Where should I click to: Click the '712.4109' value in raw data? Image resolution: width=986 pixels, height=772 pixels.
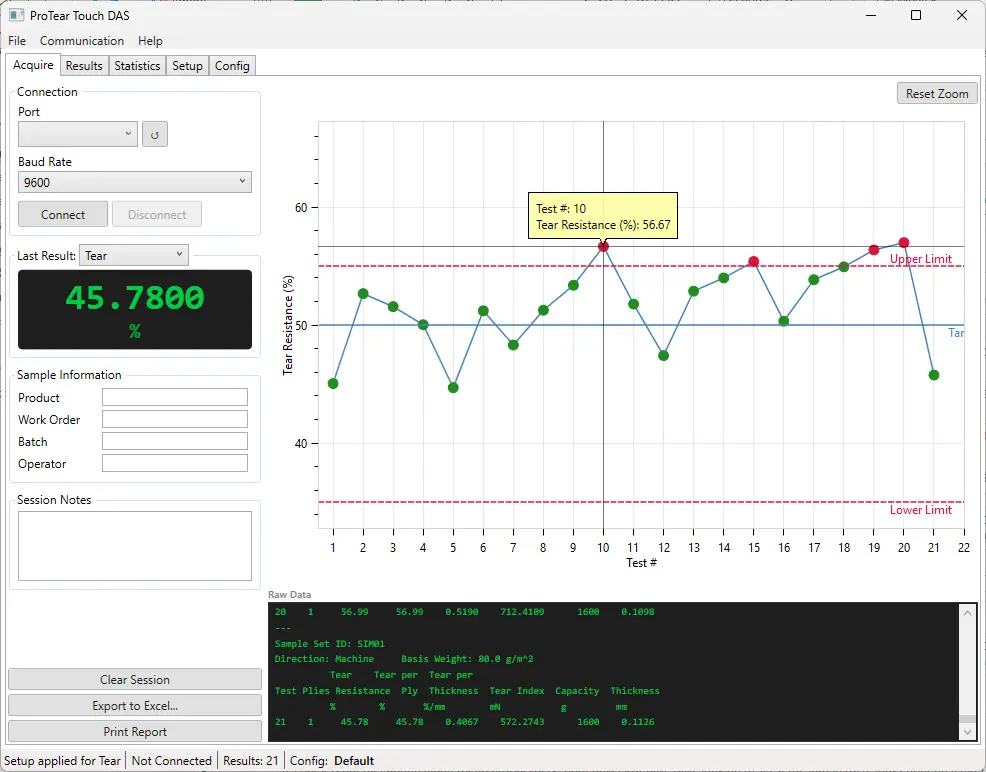pos(522,612)
